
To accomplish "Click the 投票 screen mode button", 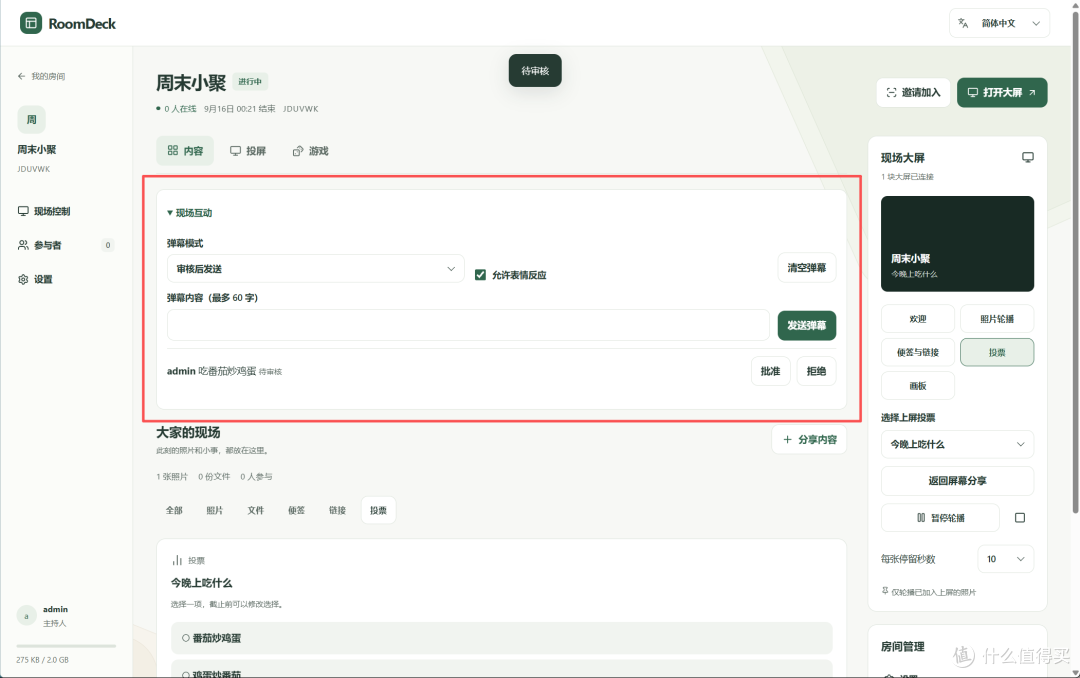I will (x=997, y=352).
